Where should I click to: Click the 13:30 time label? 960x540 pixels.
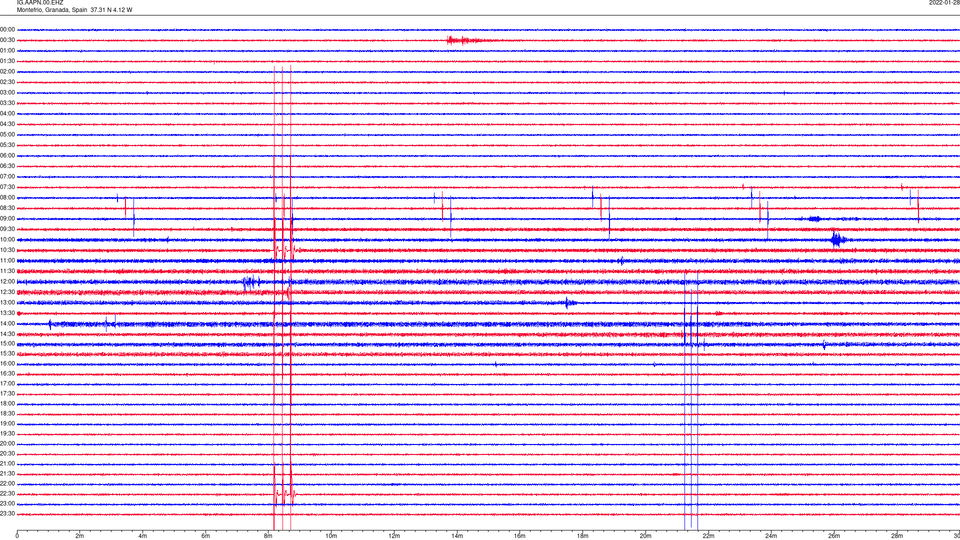tap(7, 313)
